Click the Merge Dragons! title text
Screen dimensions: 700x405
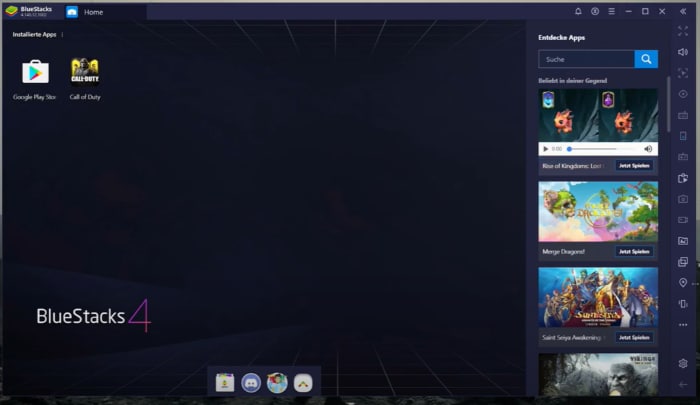(x=563, y=252)
